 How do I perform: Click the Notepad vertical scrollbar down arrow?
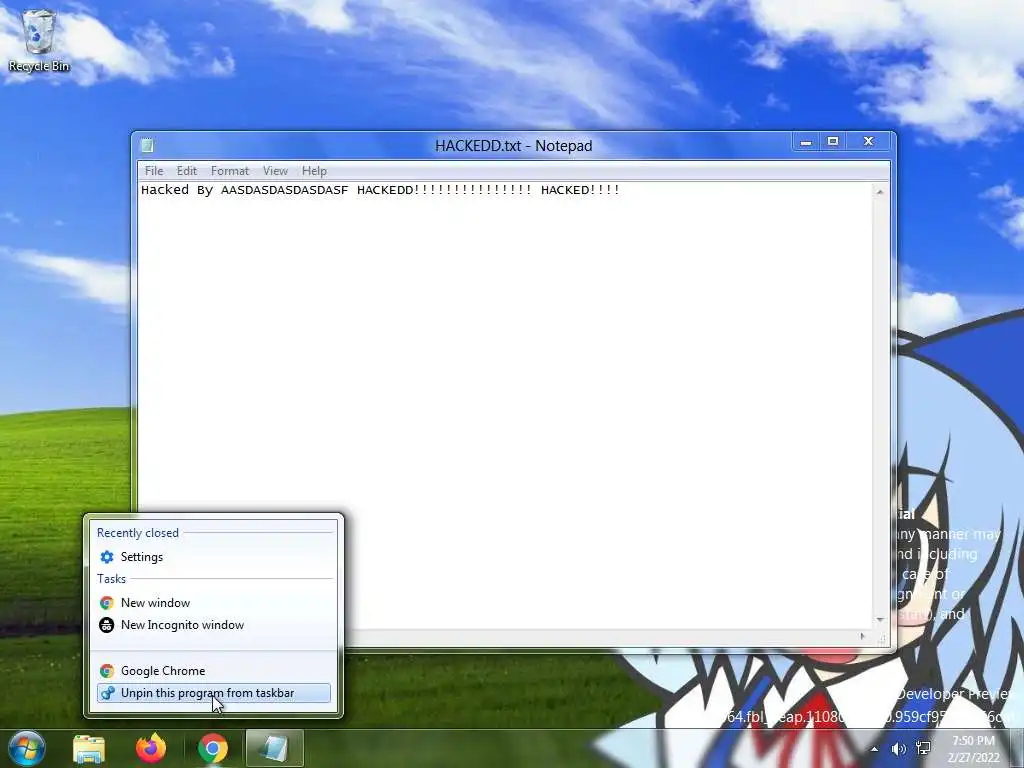(x=880, y=619)
